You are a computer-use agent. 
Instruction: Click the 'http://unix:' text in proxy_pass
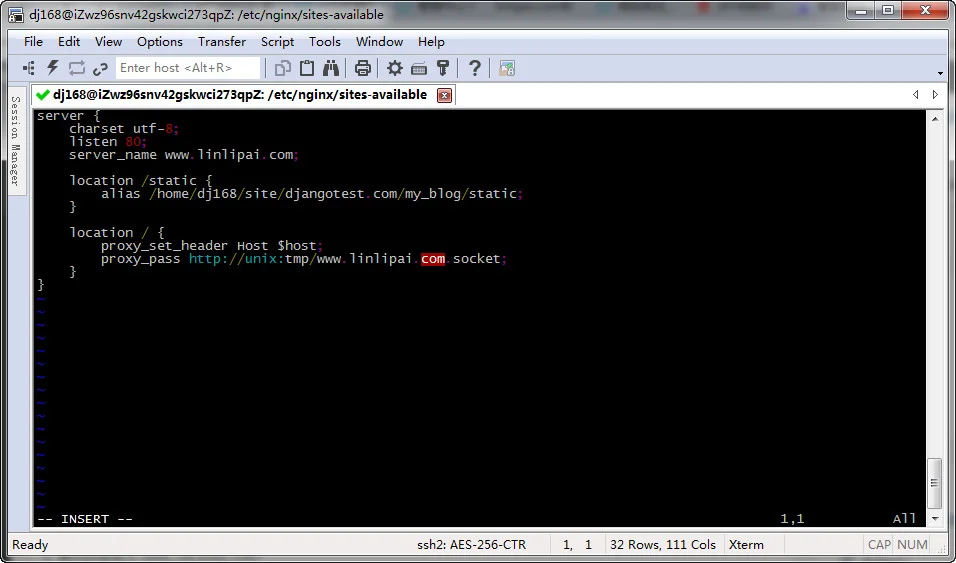(x=237, y=259)
